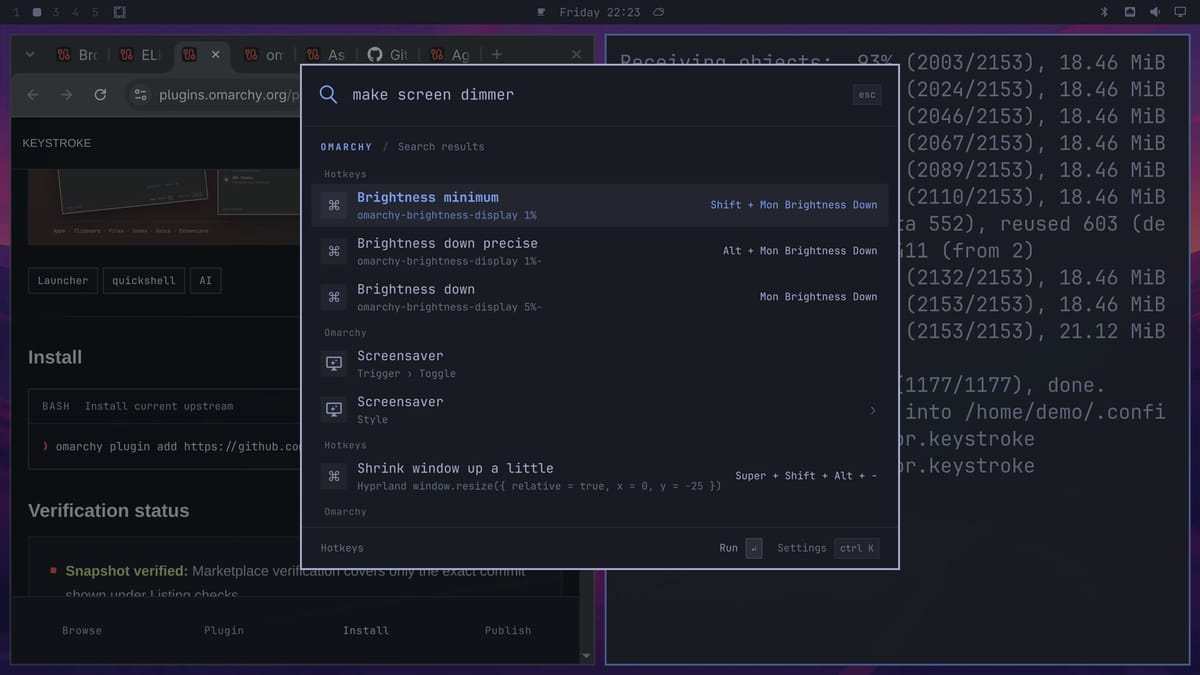Reload the plugins.omarchy.org page
The image size is (1200, 675).
click(100, 95)
